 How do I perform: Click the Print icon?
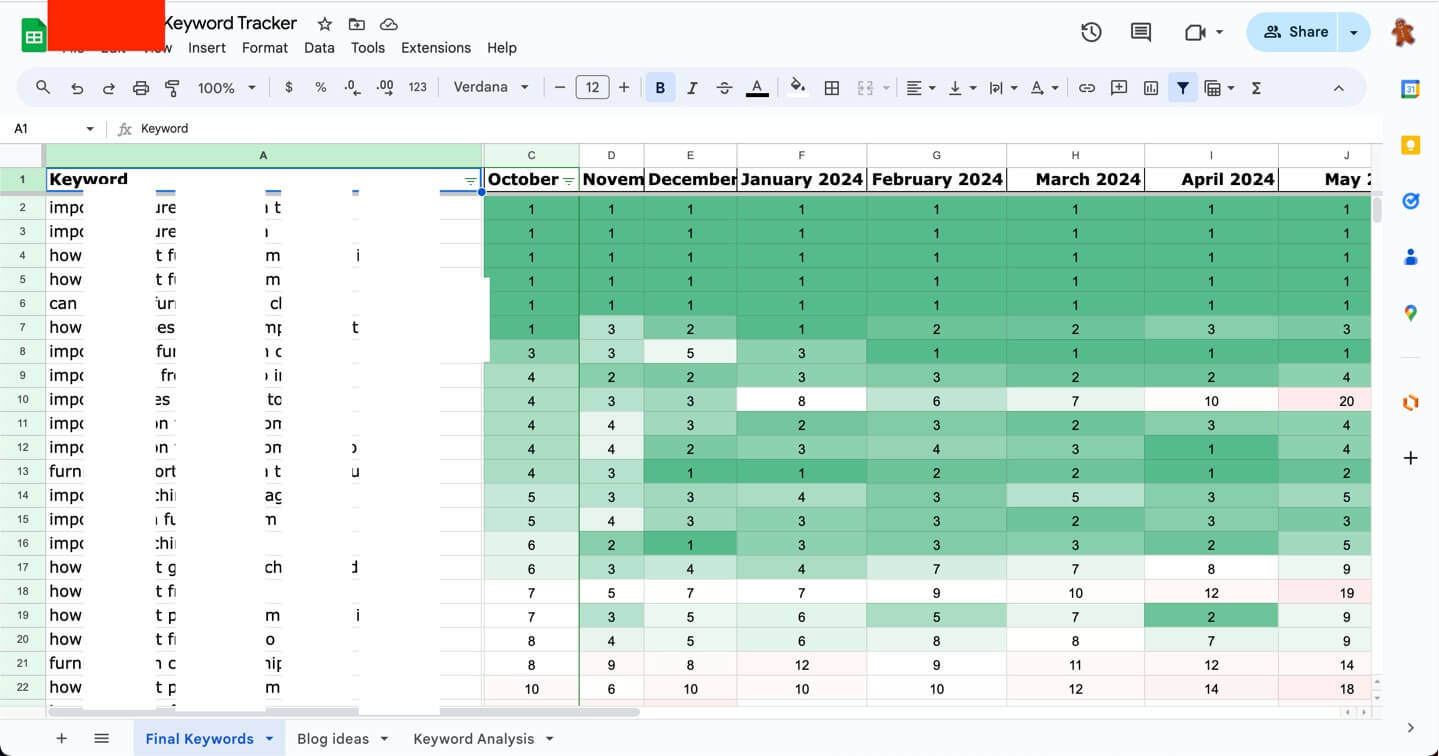[141, 88]
